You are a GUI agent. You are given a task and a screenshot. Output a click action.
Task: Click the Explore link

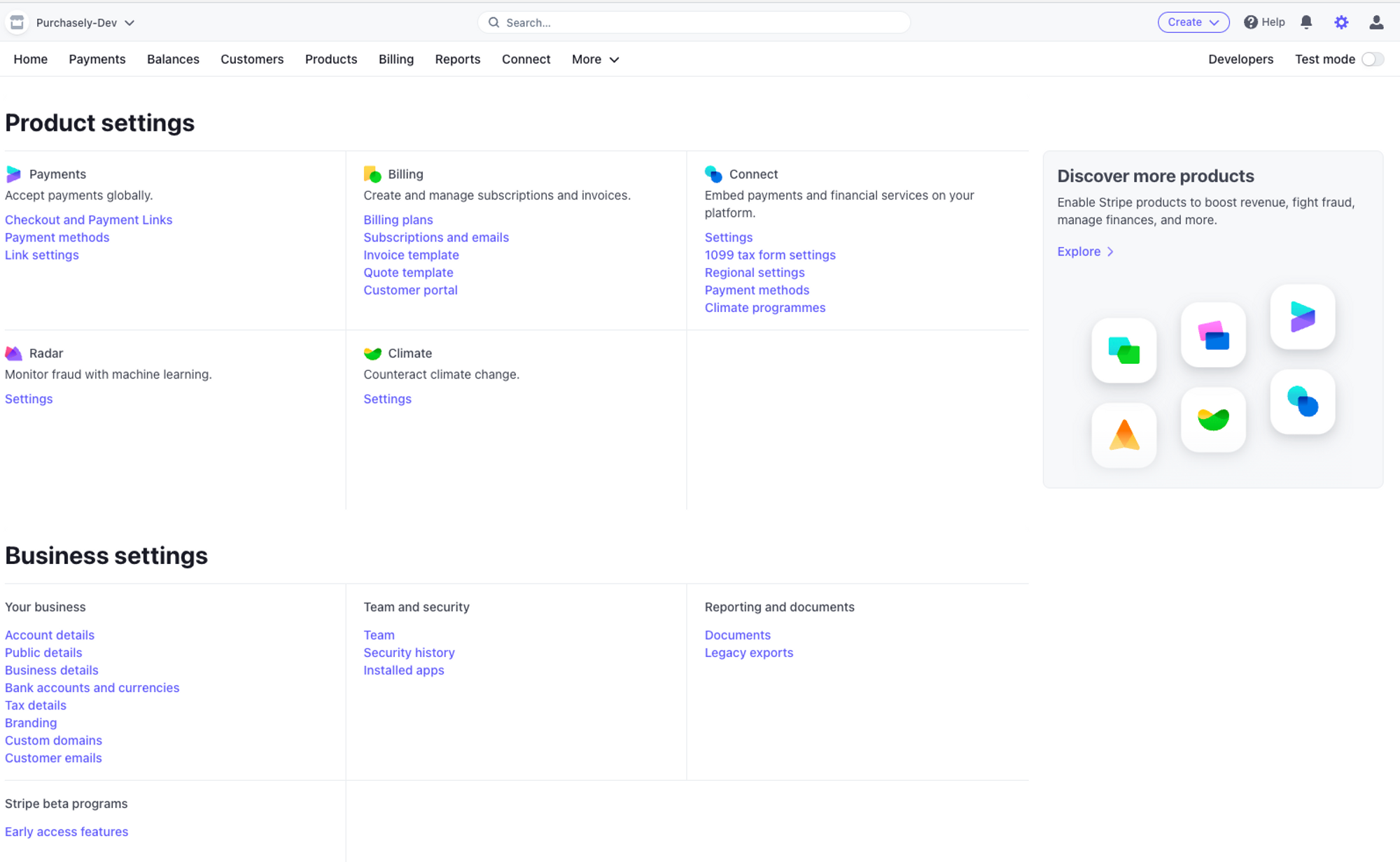pos(1079,251)
